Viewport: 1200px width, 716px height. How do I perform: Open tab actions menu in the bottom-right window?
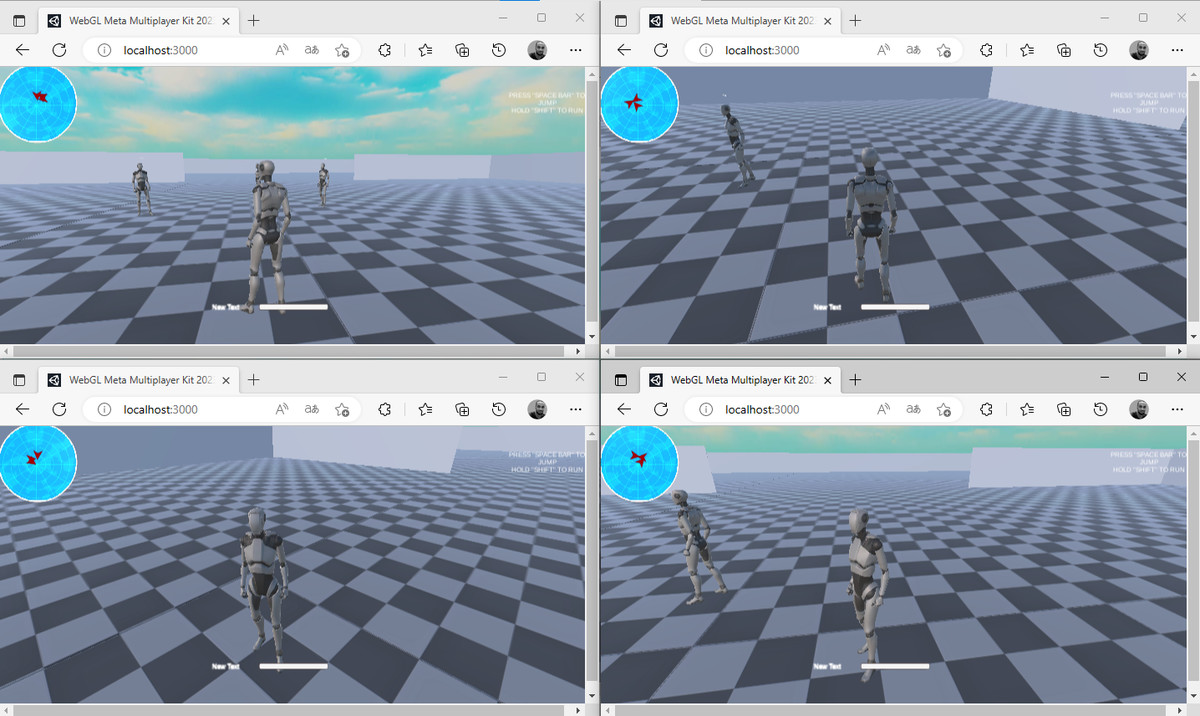point(621,380)
